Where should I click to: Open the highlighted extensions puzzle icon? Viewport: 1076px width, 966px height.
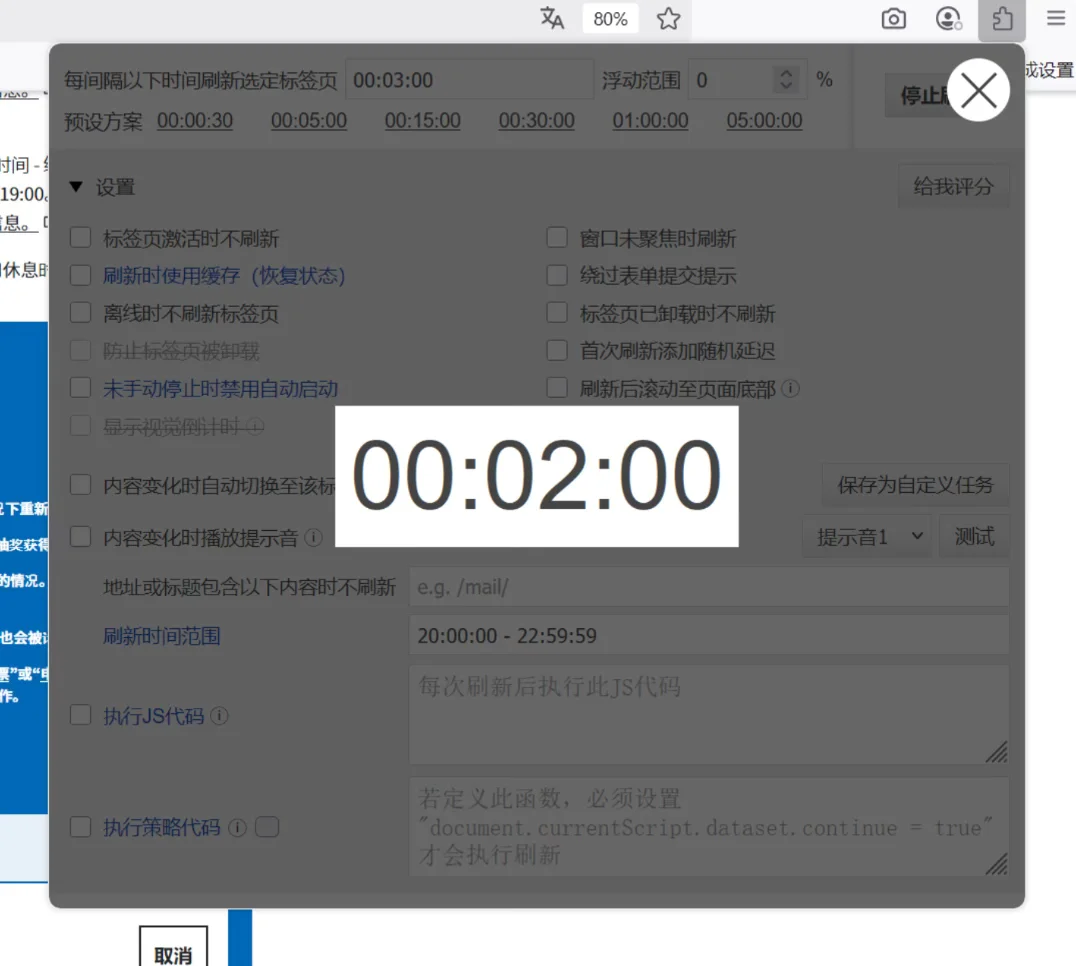pos(1002,18)
